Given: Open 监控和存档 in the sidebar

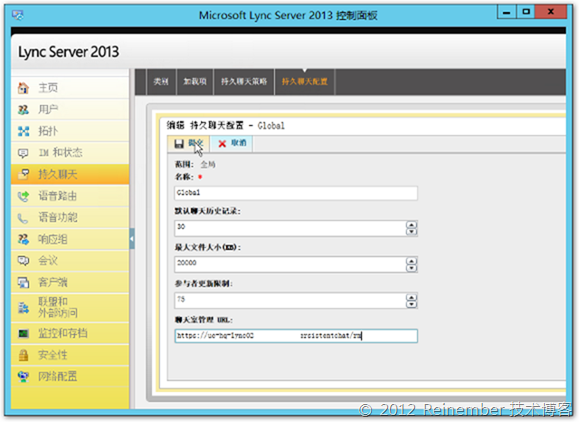Looking at the screenshot, I should point(70,334).
